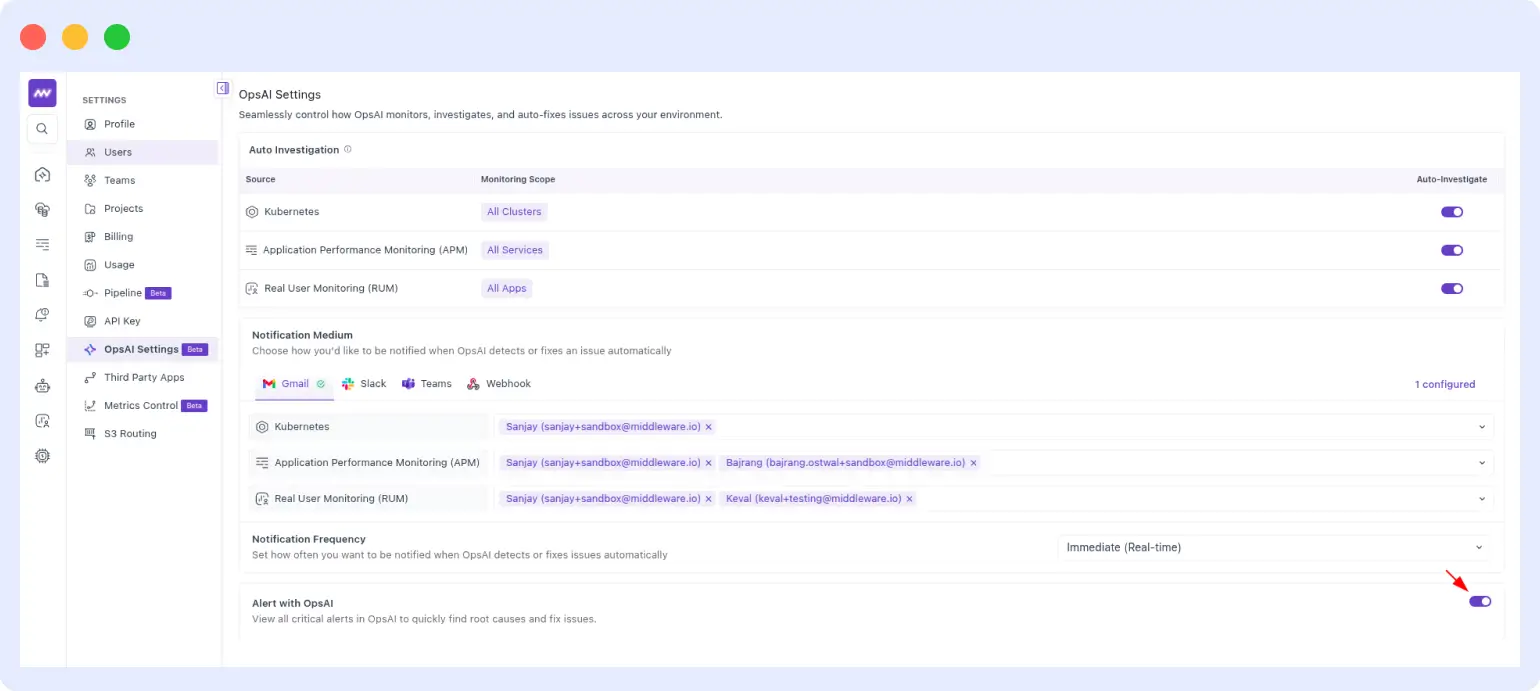Click the Alert with OpsAI heading
Screen dimensions: 1540x691
click(293, 603)
